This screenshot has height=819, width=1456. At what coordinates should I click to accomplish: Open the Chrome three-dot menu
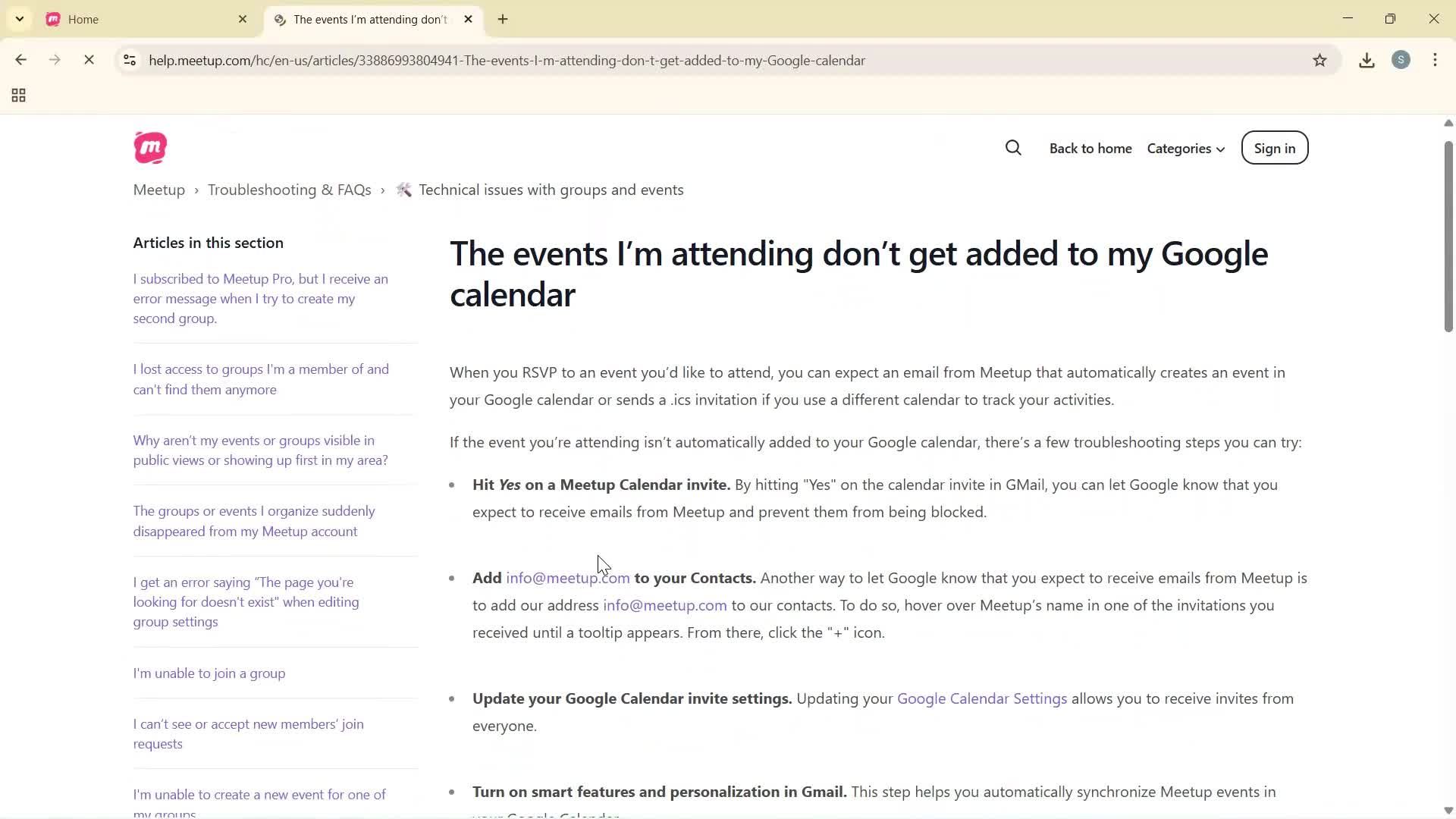point(1435,60)
